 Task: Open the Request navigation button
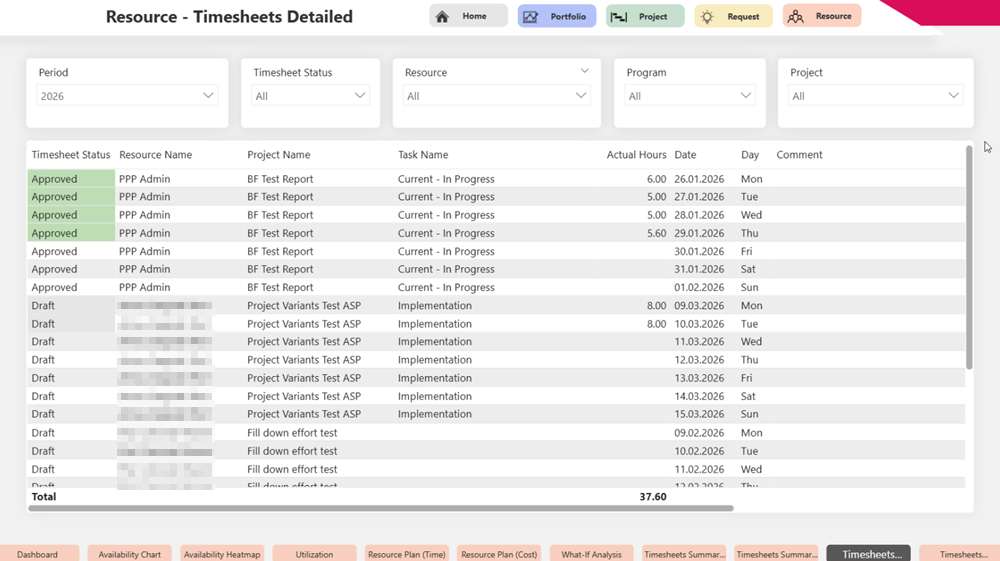[733, 16]
